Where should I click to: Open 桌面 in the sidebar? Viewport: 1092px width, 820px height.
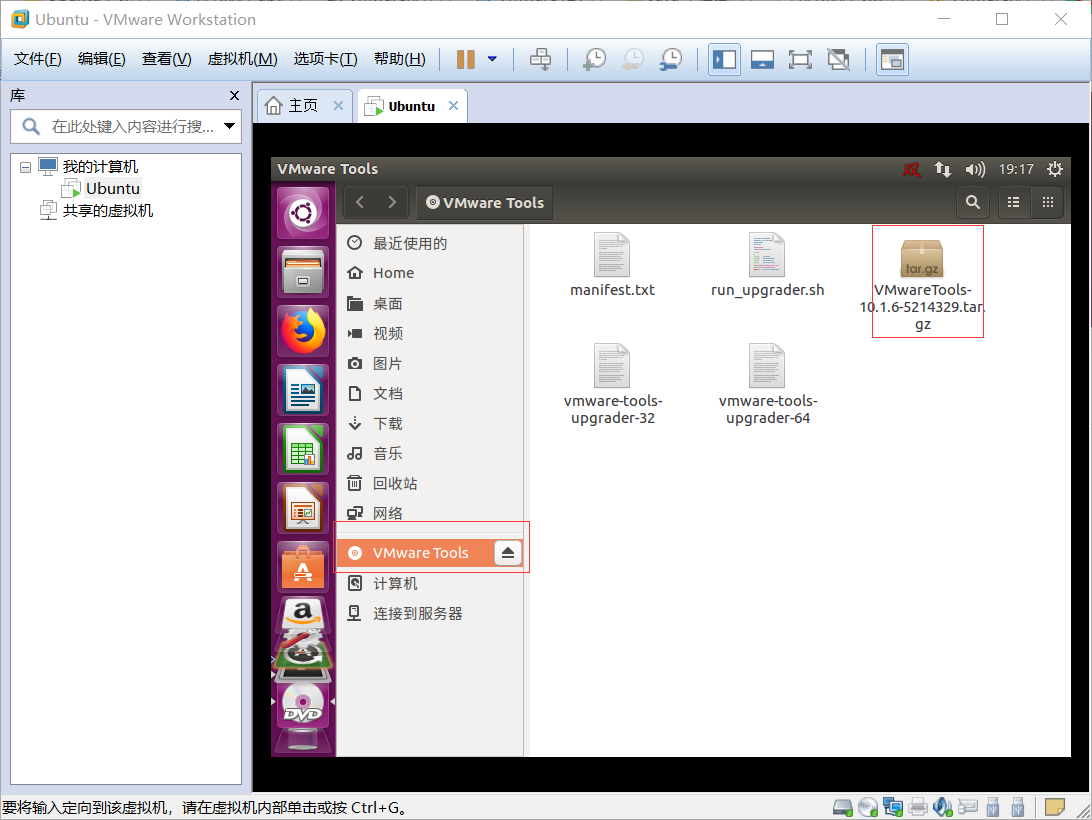pyautogui.click(x=429, y=304)
